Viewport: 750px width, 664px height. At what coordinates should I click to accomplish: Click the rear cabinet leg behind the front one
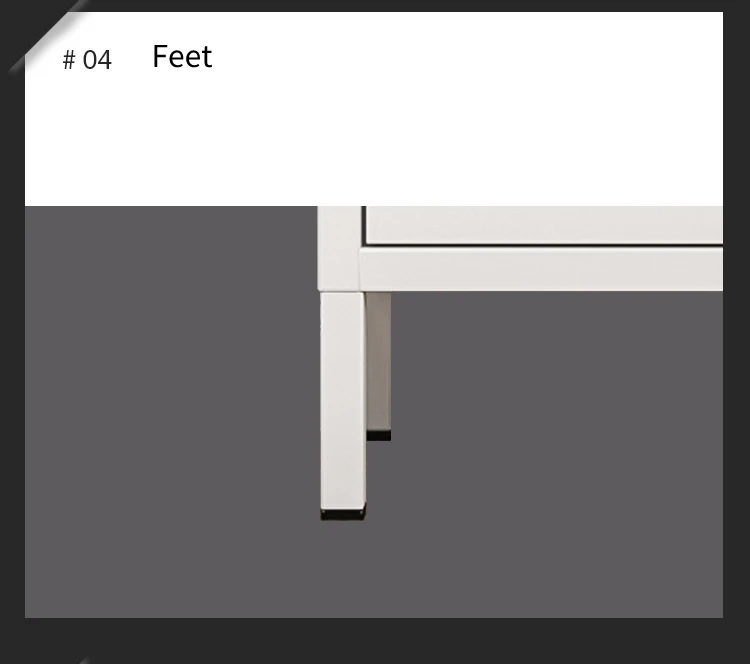pyautogui.click(x=379, y=362)
